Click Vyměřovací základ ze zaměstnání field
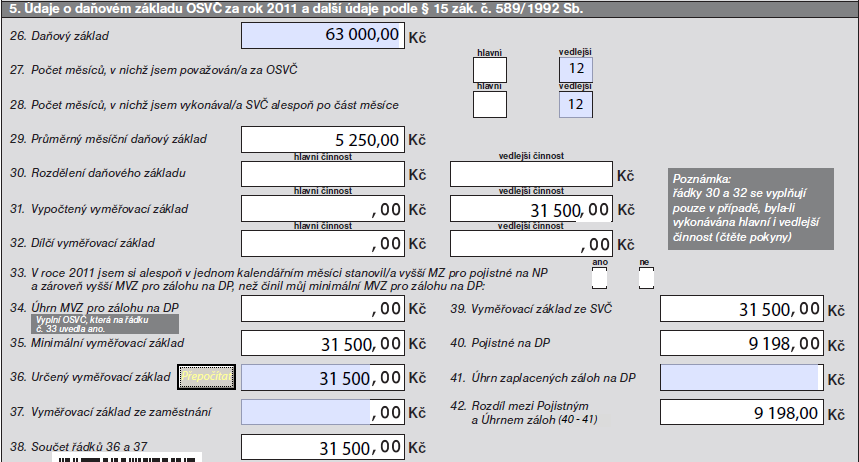This screenshot has width=859, height=462. (323, 412)
